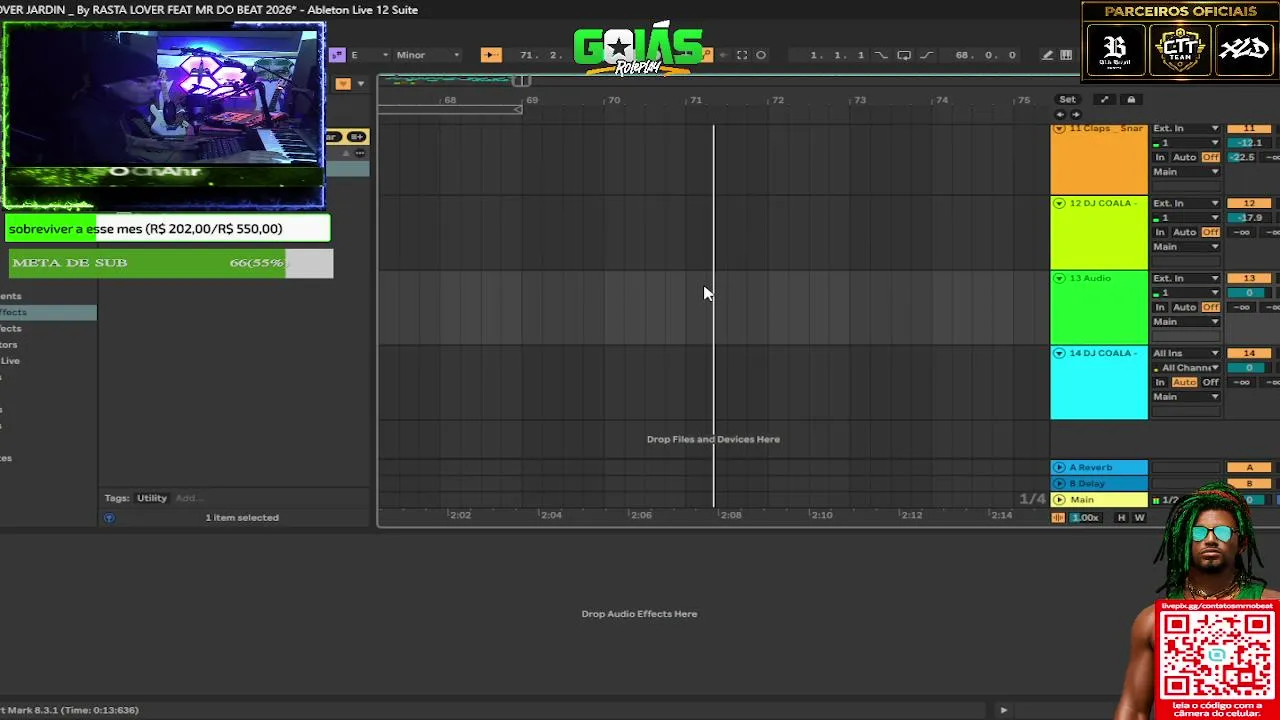Toggle return B activator button
Screen dimensions: 1280x720
(1249, 483)
